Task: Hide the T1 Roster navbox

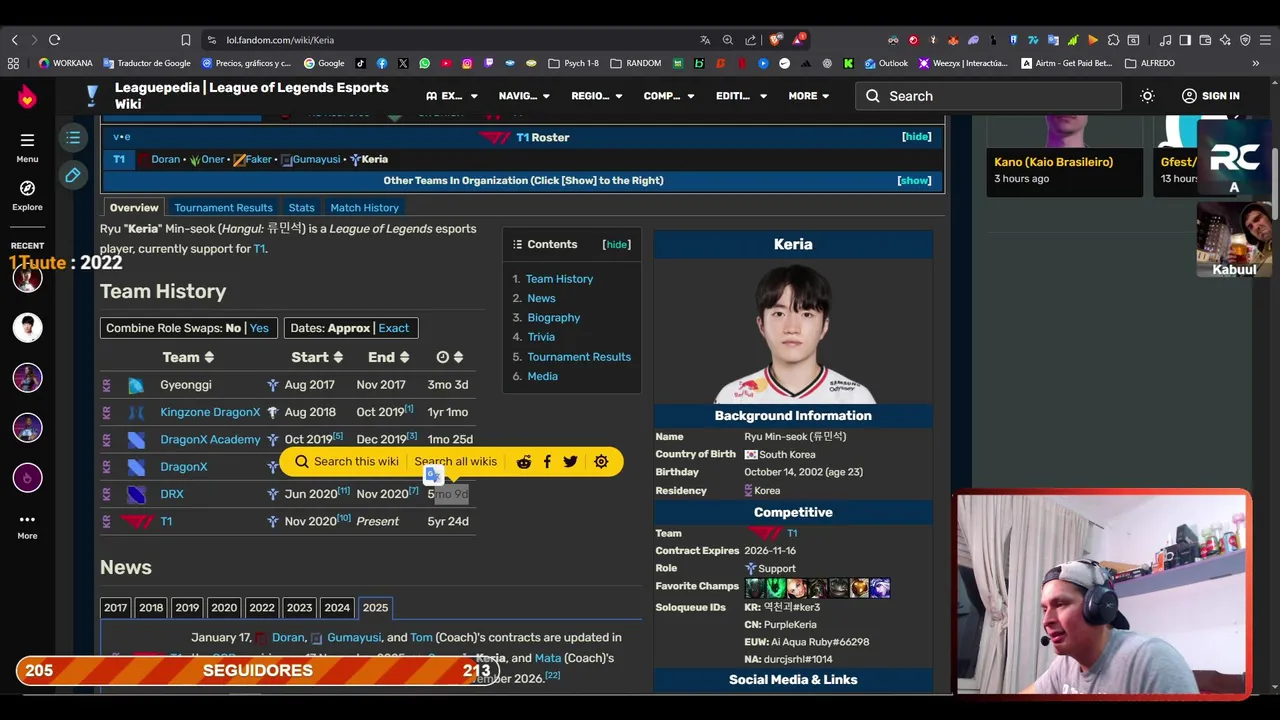Action: [916, 137]
